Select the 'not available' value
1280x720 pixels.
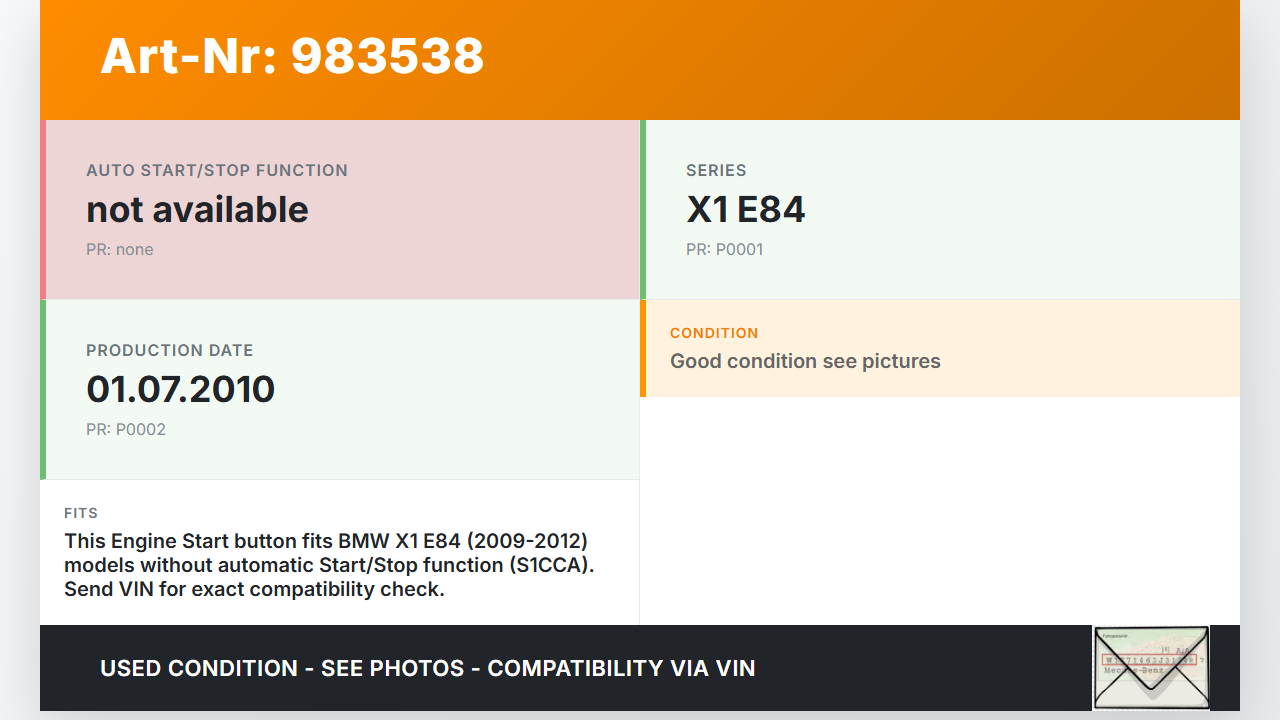pos(197,209)
